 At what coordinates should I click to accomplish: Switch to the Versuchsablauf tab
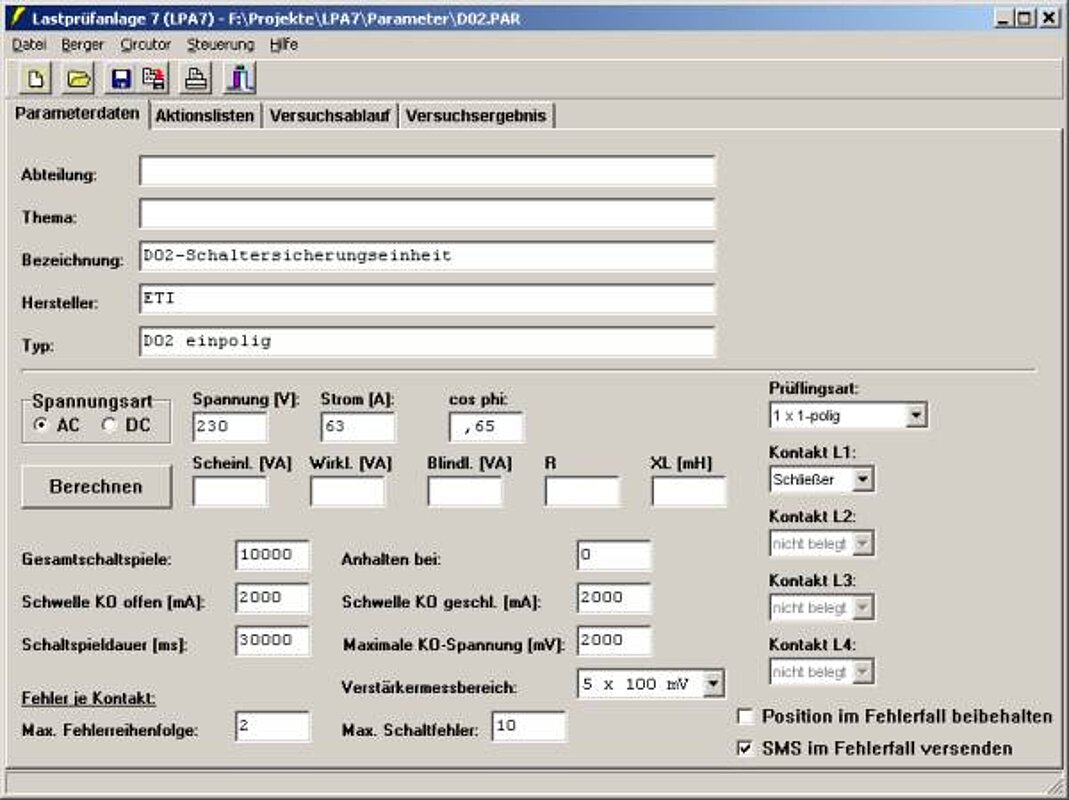(x=329, y=116)
